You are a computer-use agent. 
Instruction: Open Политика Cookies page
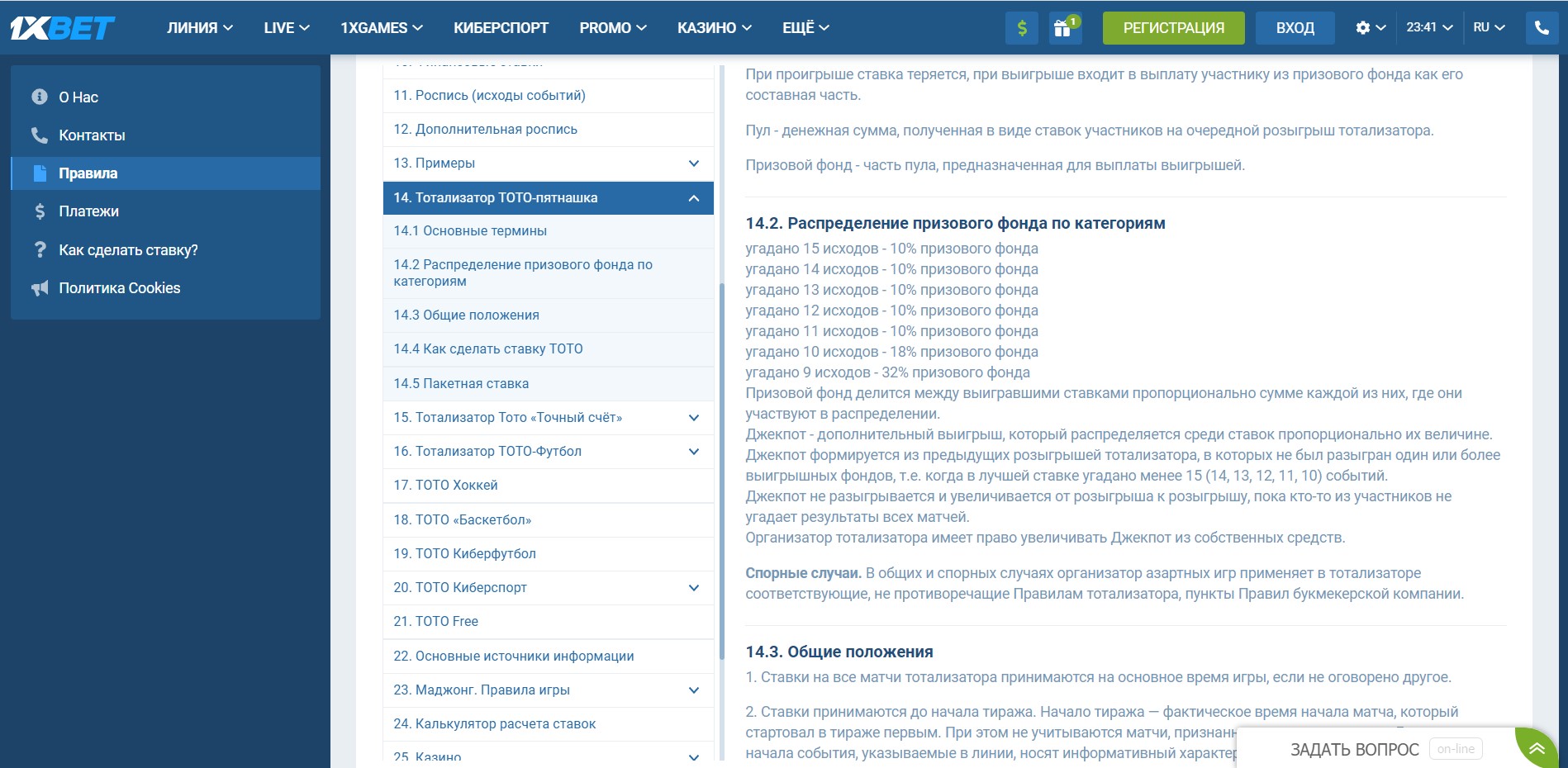pyautogui.click(x=165, y=288)
